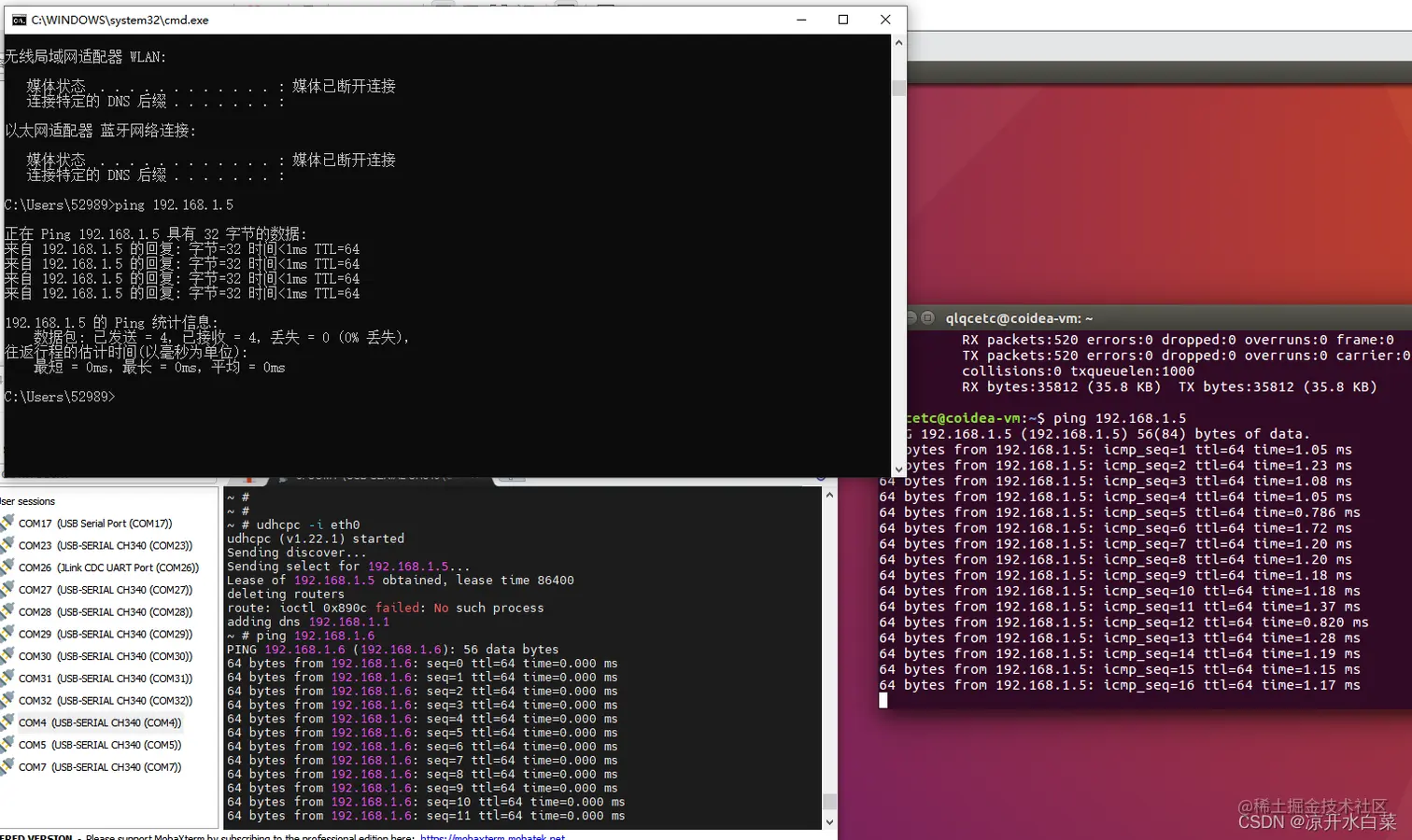Screen dimensions: 1412x840
Task: Select the User sessions root folder
Action: click(28, 501)
